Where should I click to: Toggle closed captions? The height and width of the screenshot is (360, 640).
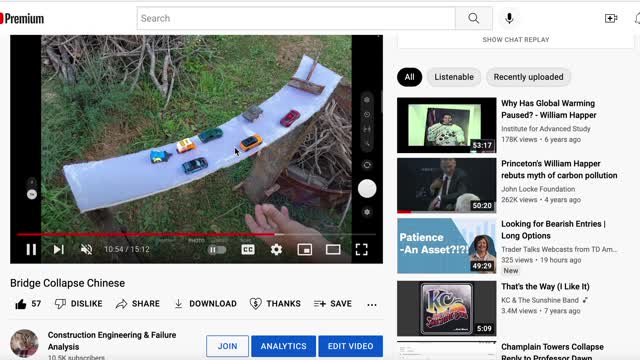coord(248,249)
